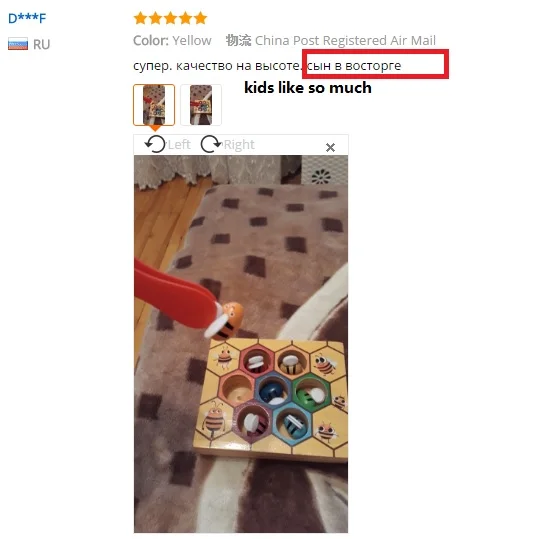Click the Russian flag icon
Viewport: 550px width, 539px height.
tap(18, 44)
